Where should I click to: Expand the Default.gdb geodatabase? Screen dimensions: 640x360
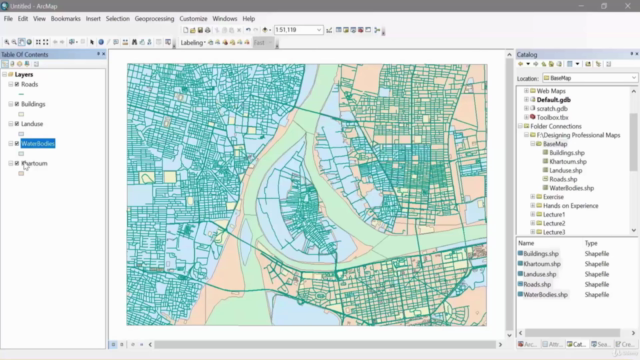coord(526,100)
